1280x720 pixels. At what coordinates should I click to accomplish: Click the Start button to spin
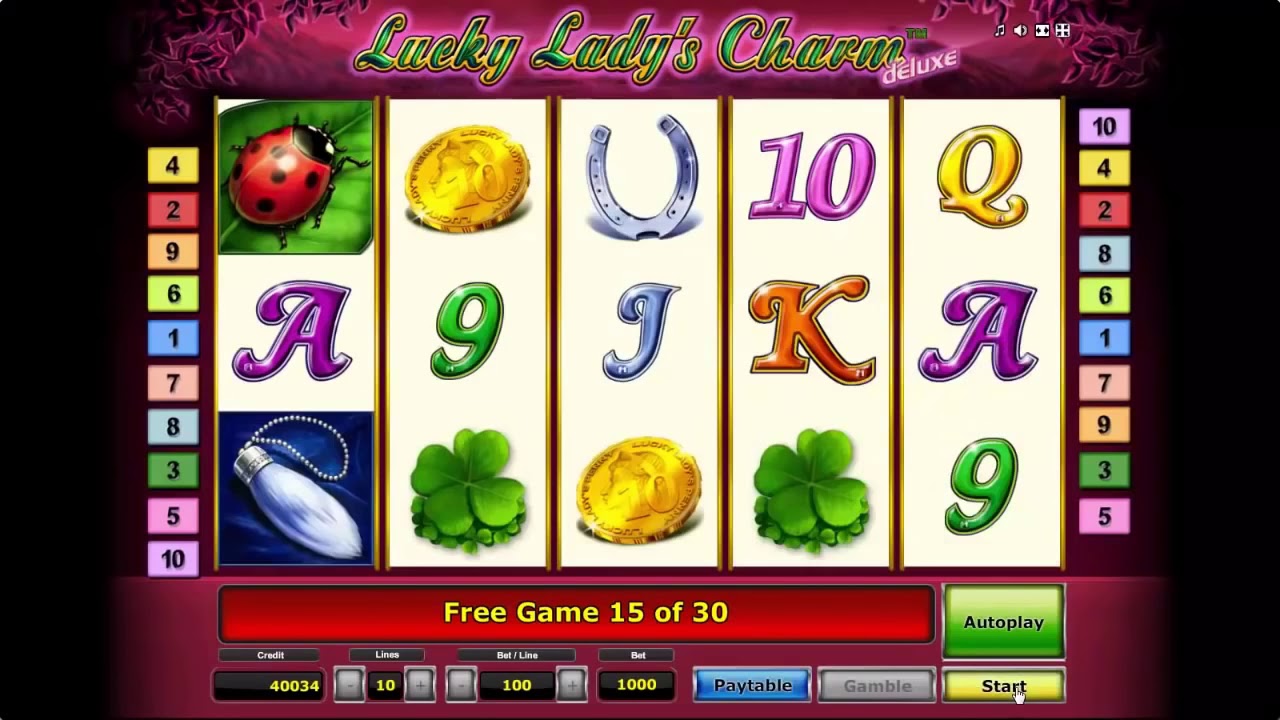pyautogui.click(x=1003, y=686)
